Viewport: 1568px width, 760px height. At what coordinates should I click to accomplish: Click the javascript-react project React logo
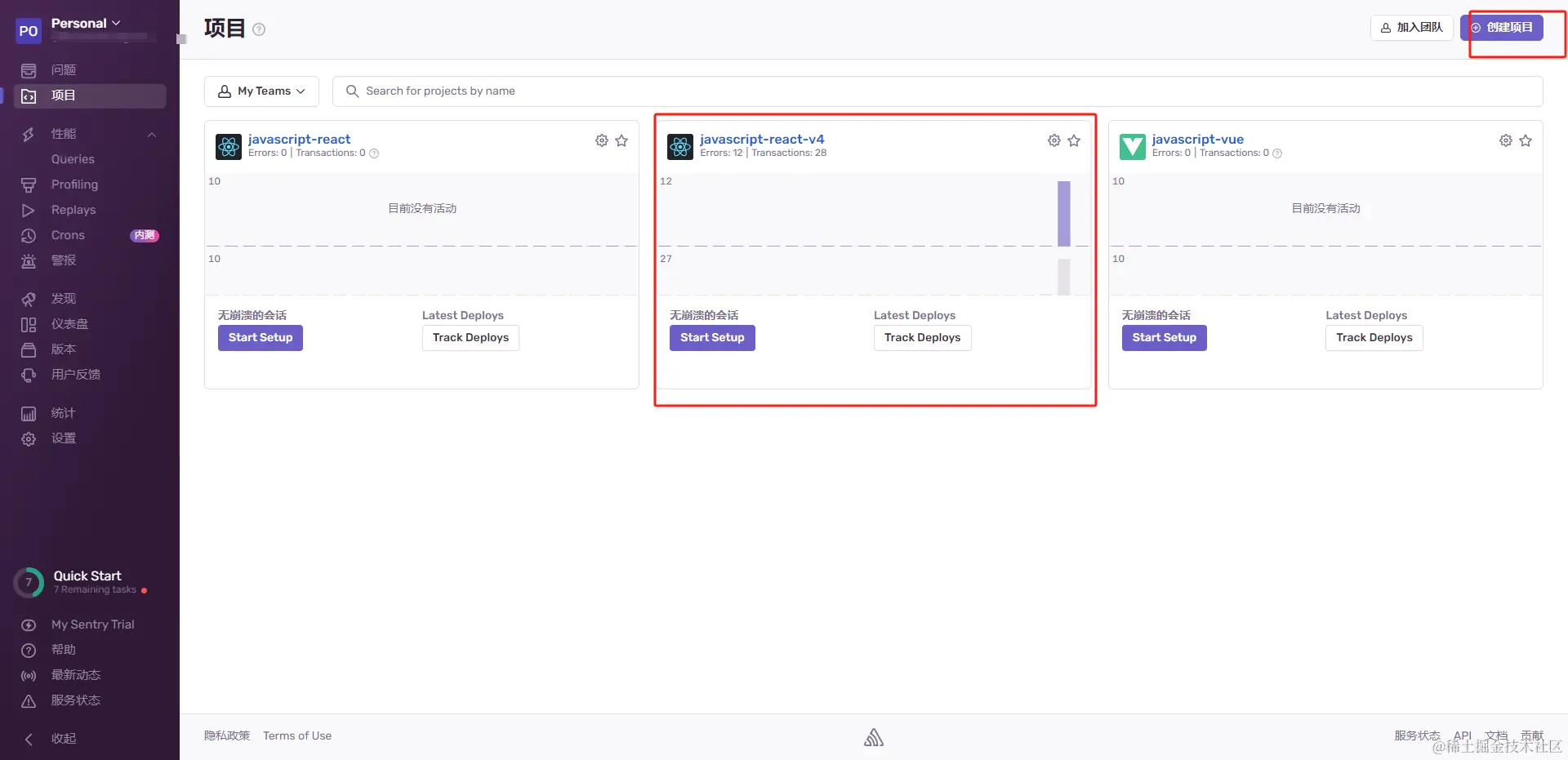229,147
